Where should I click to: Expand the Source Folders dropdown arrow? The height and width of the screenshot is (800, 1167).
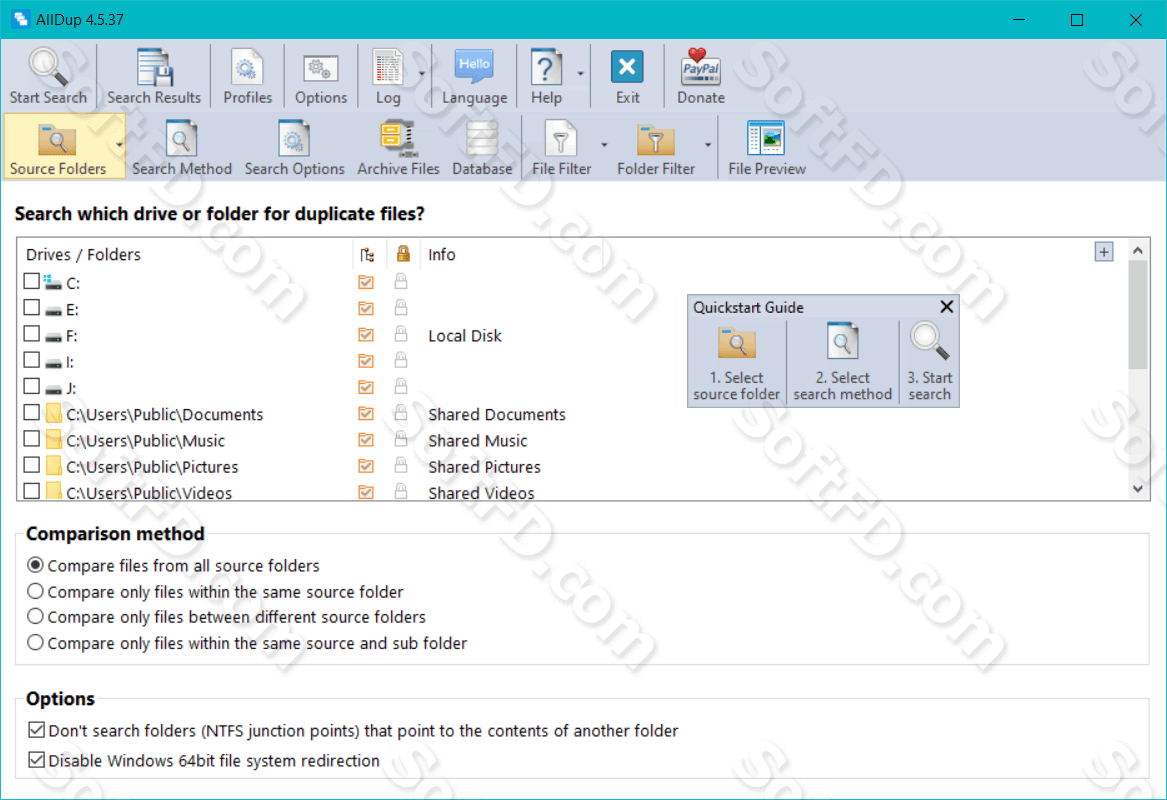pyautogui.click(x=119, y=145)
